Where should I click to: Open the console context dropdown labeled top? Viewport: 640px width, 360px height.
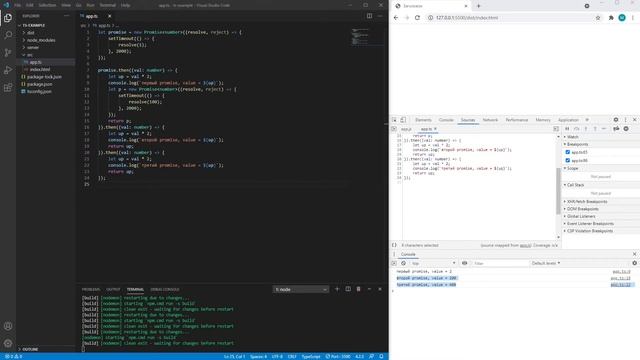click(x=433, y=263)
